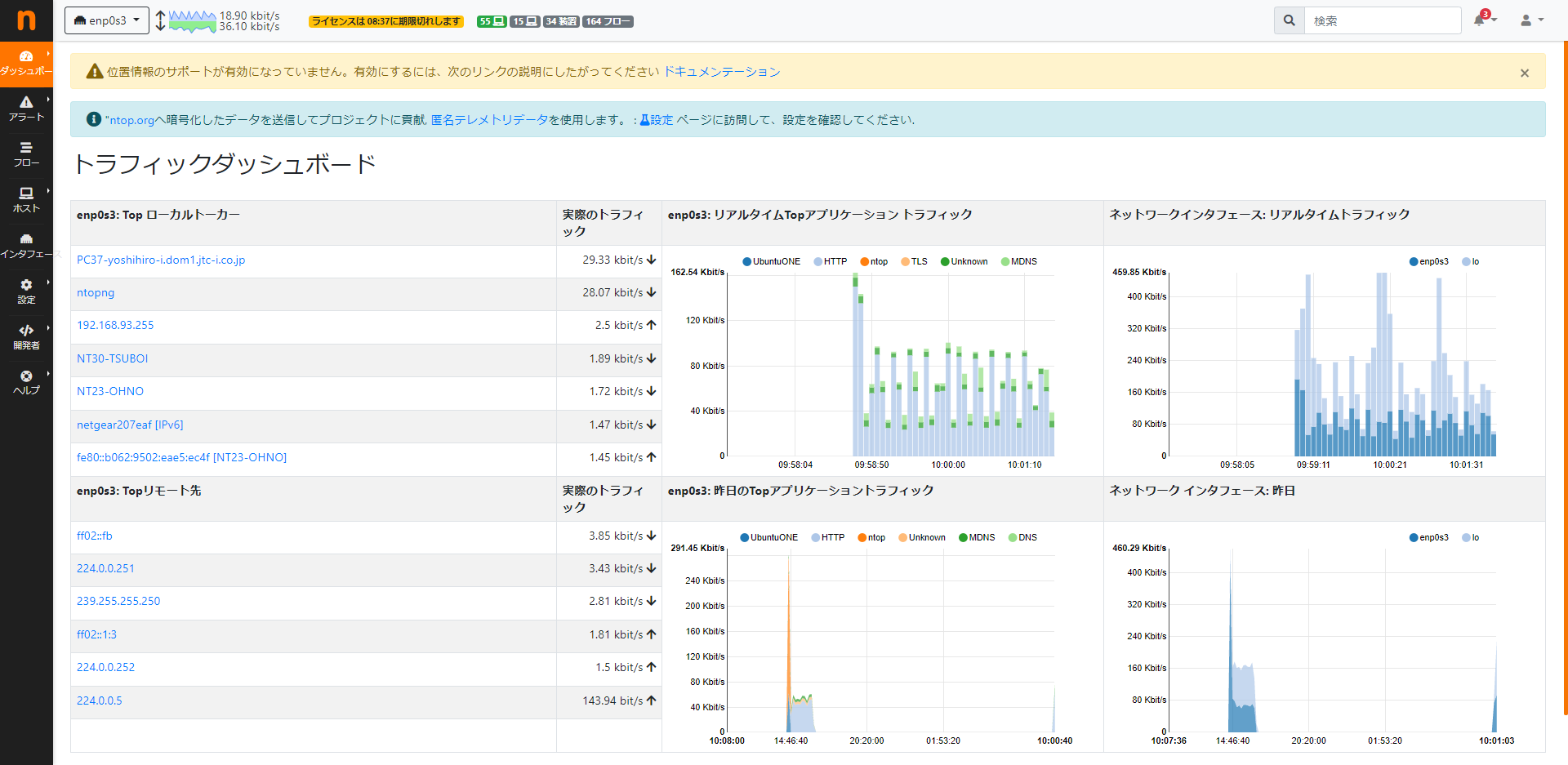The height and width of the screenshot is (765, 1568).
Task: Toggle DNS series in yesterday apps chart
Action: pyautogui.click(x=1022, y=537)
